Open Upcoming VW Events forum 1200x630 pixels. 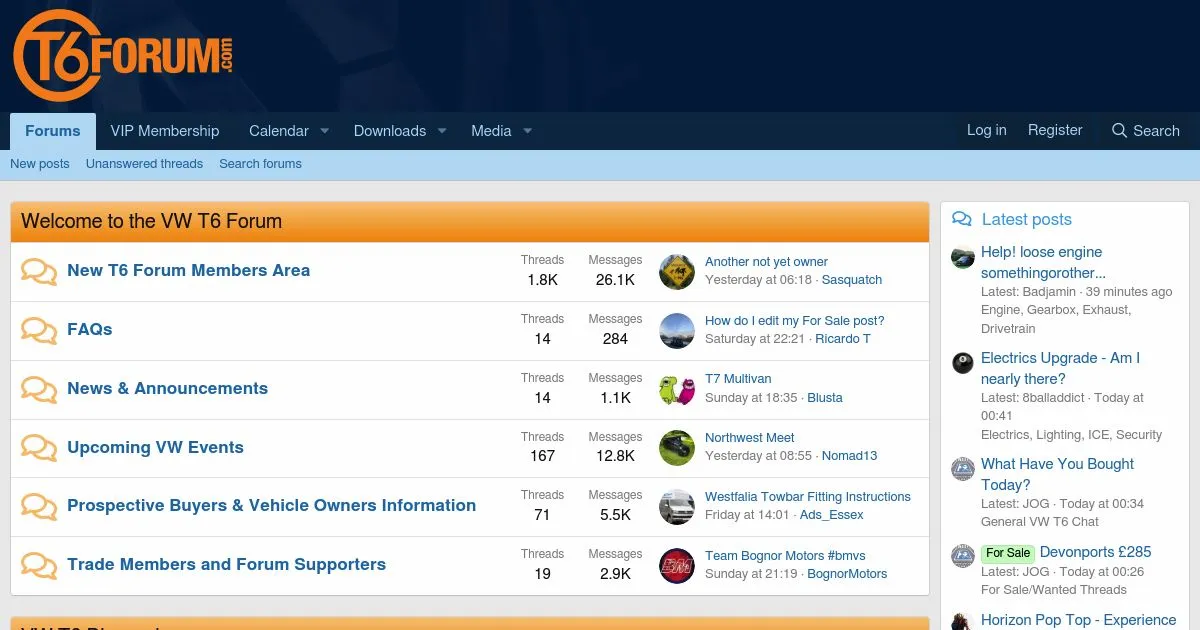(155, 447)
